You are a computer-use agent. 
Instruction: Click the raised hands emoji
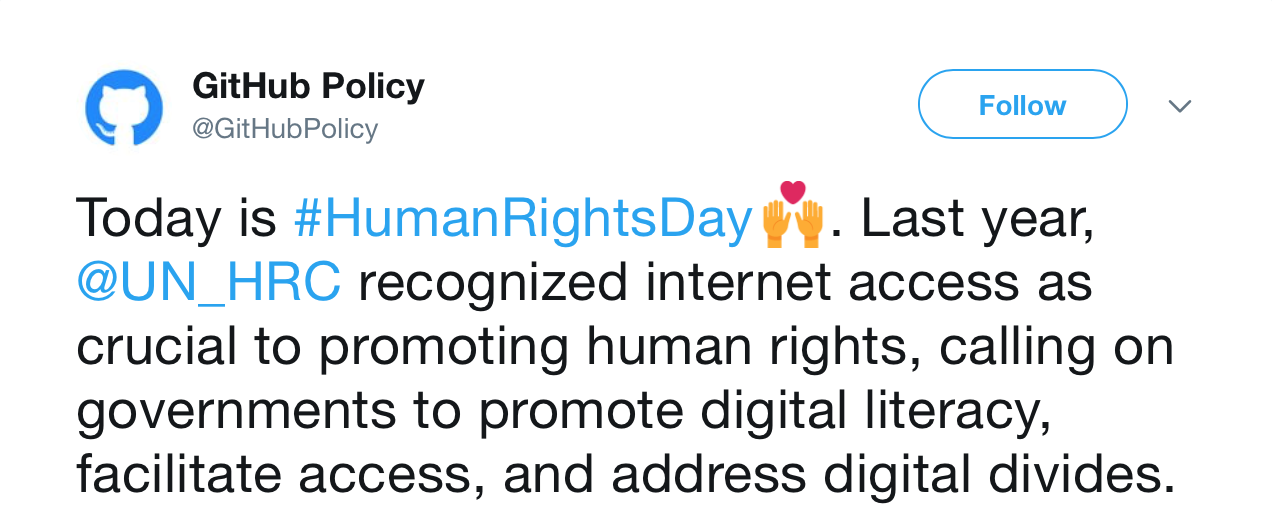[x=792, y=217]
